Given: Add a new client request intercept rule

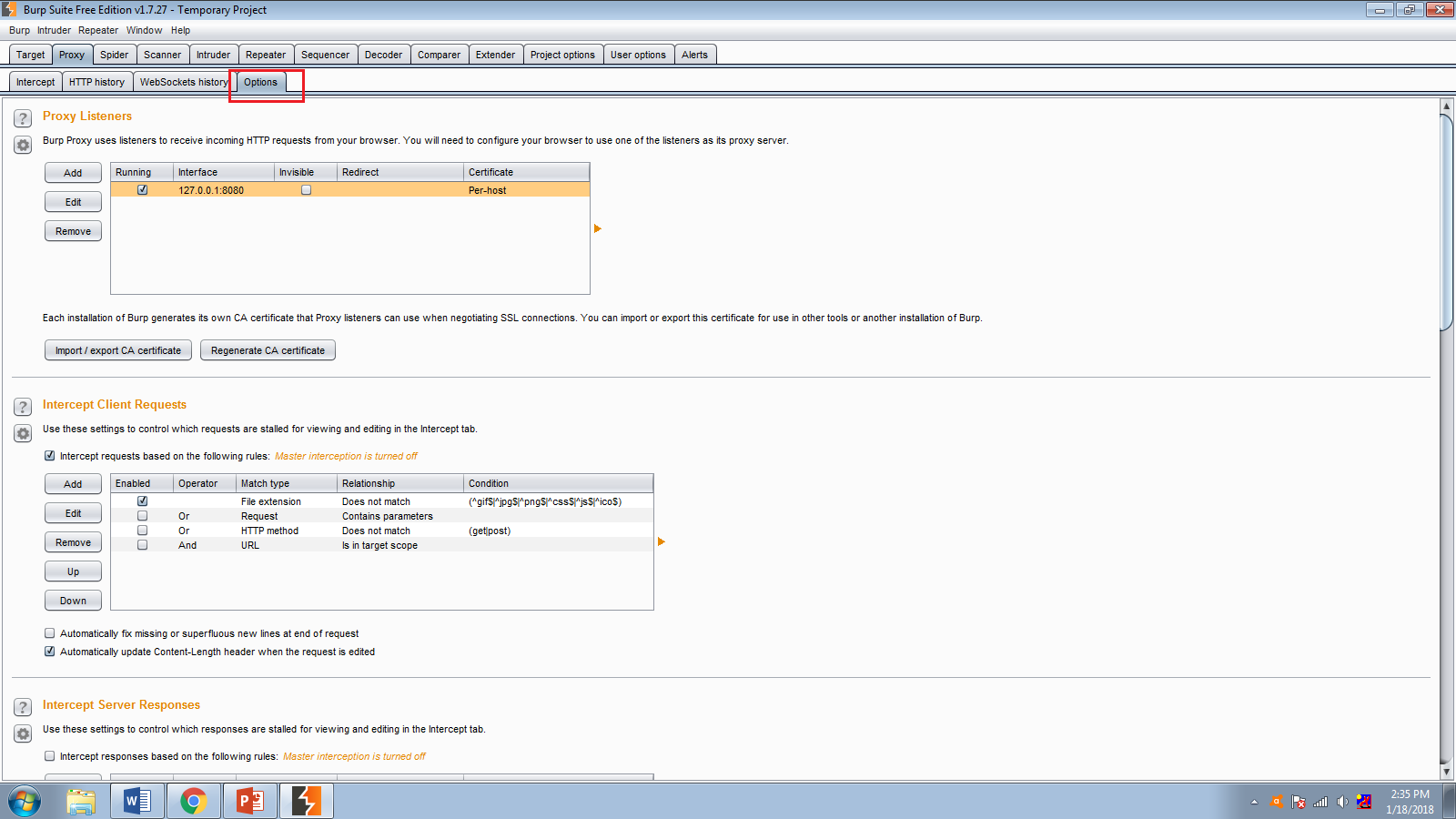Looking at the screenshot, I should (73, 484).
